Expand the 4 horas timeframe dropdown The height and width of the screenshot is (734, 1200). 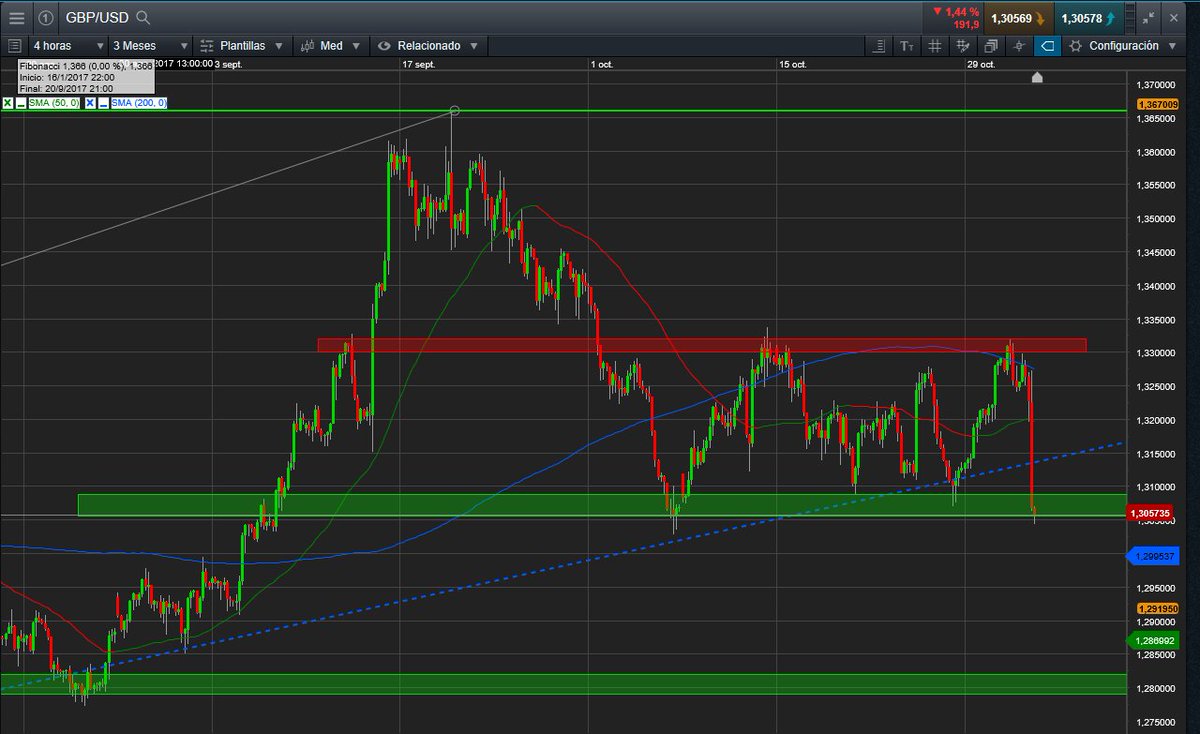pyautogui.click(x=68, y=46)
